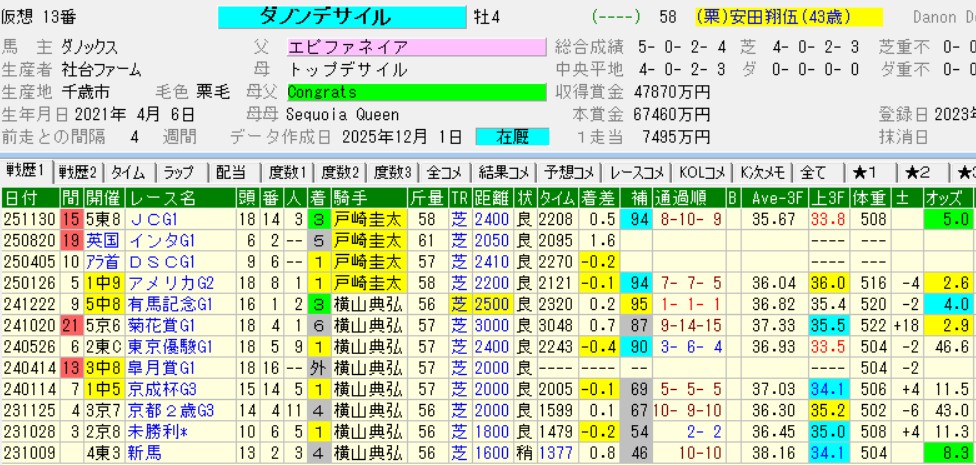Open the 配当 tab
This screenshot has width=976, height=465.
(x=232, y=171)
